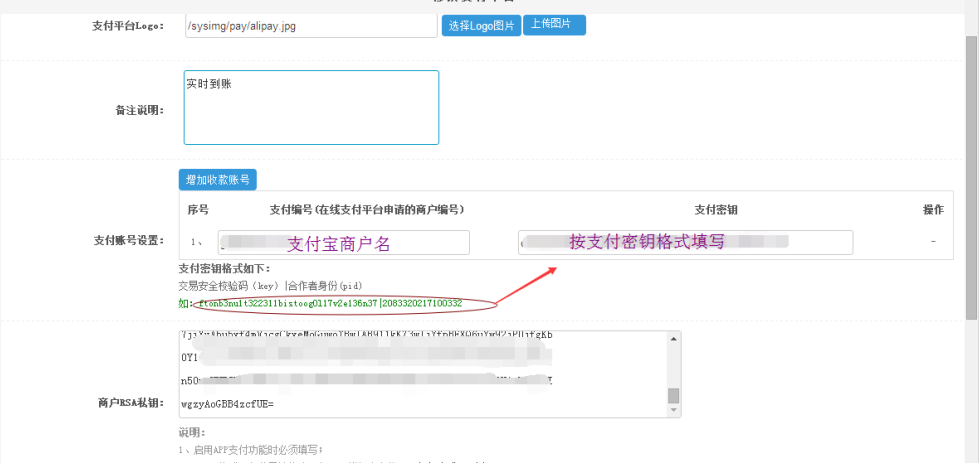979x465 pixels.
Task: Click the 支付编号 column header text
Action: (x=366, y=210)
